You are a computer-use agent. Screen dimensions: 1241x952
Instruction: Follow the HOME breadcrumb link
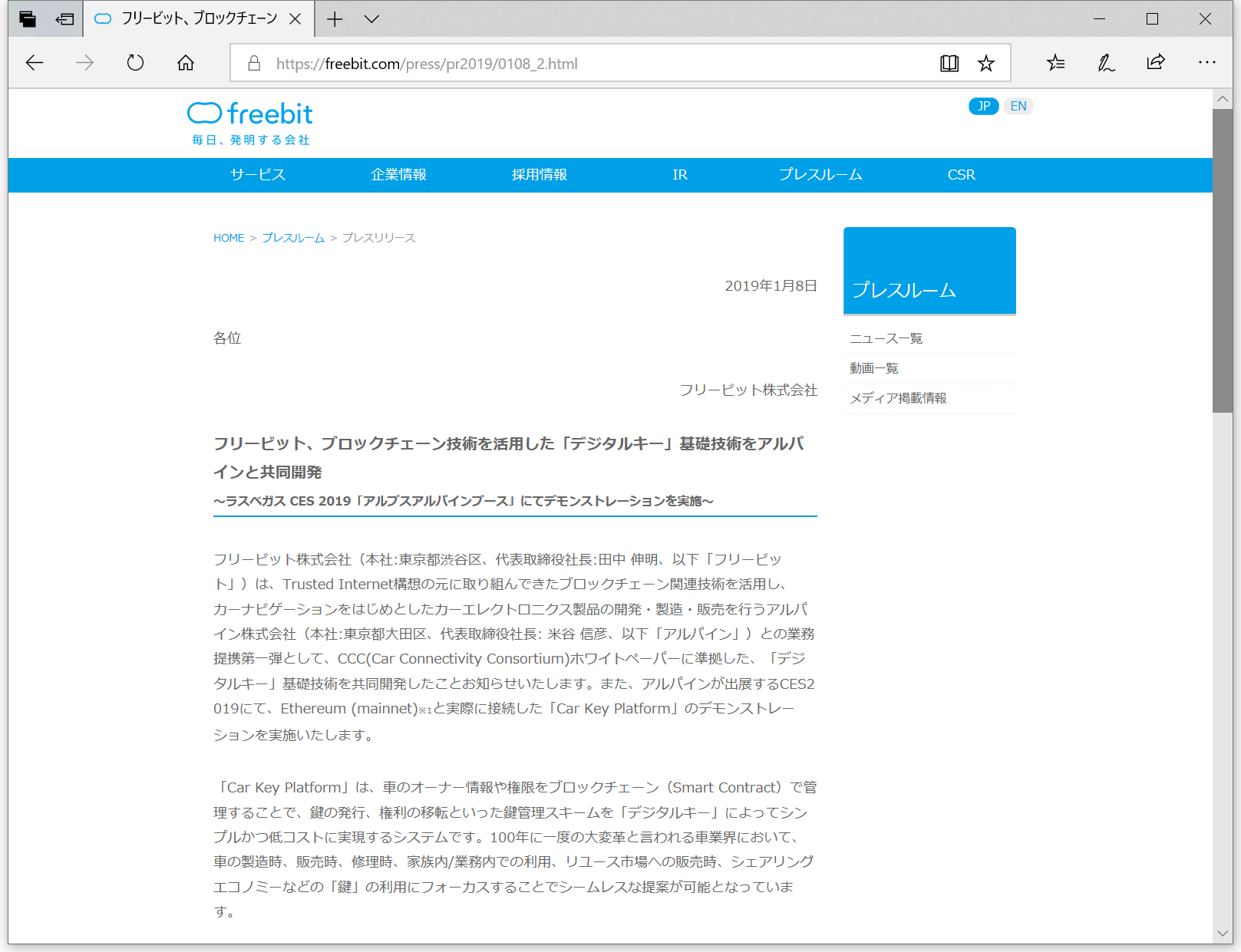[229, 238]
